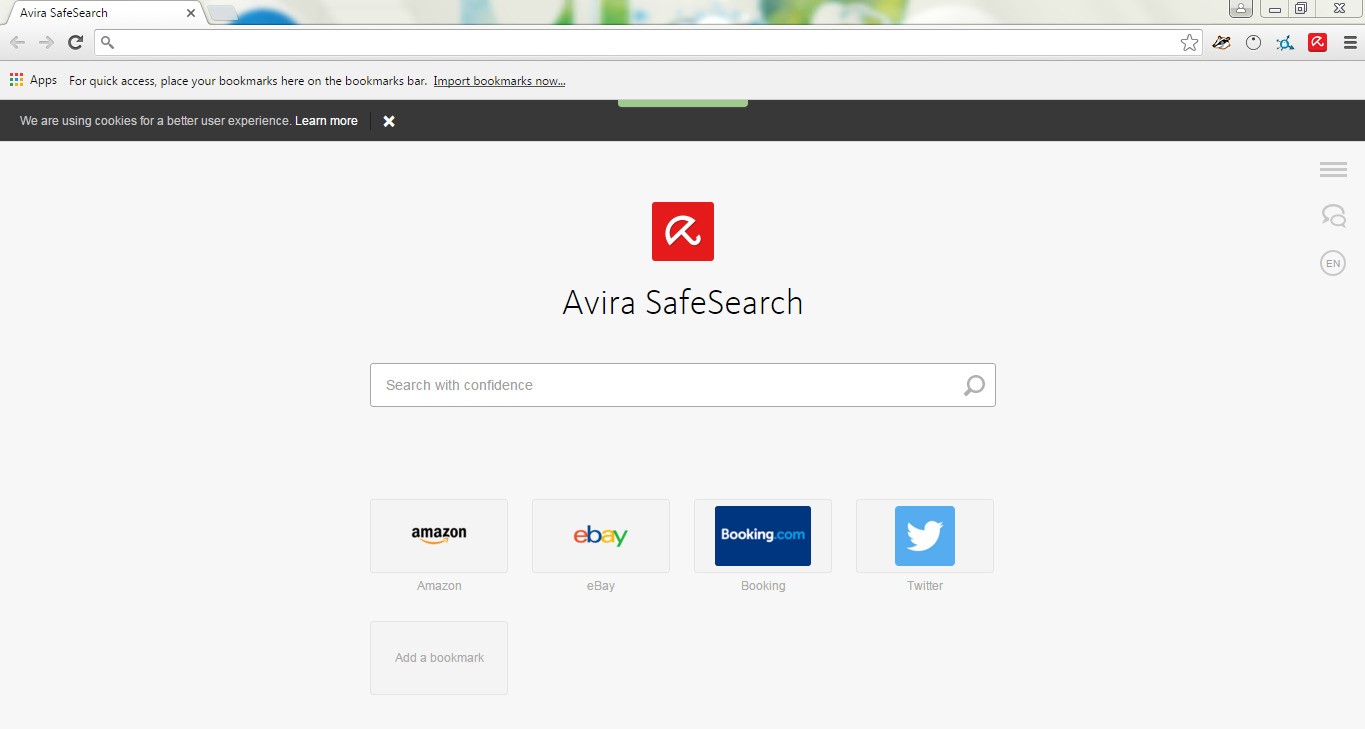Open the Avira SafeSearch sidebar menu
Viewport: 1365px width, 729px height.
[1332, 169]
